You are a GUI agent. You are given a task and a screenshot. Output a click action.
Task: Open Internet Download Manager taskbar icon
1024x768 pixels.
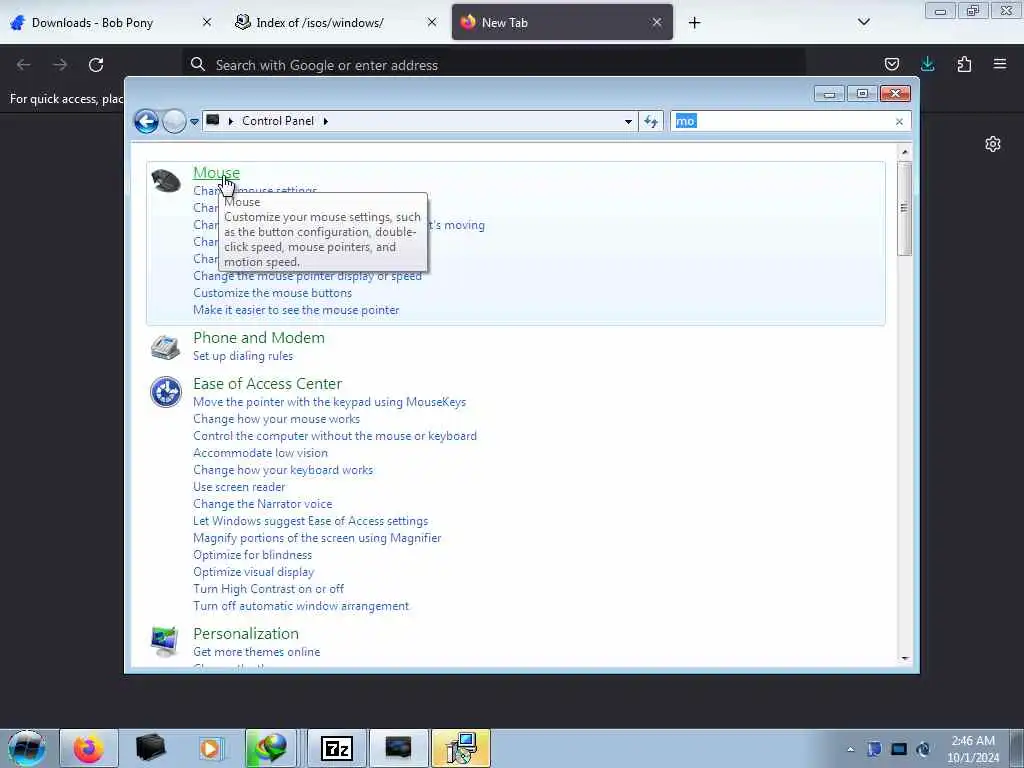[x=272, y=748]
